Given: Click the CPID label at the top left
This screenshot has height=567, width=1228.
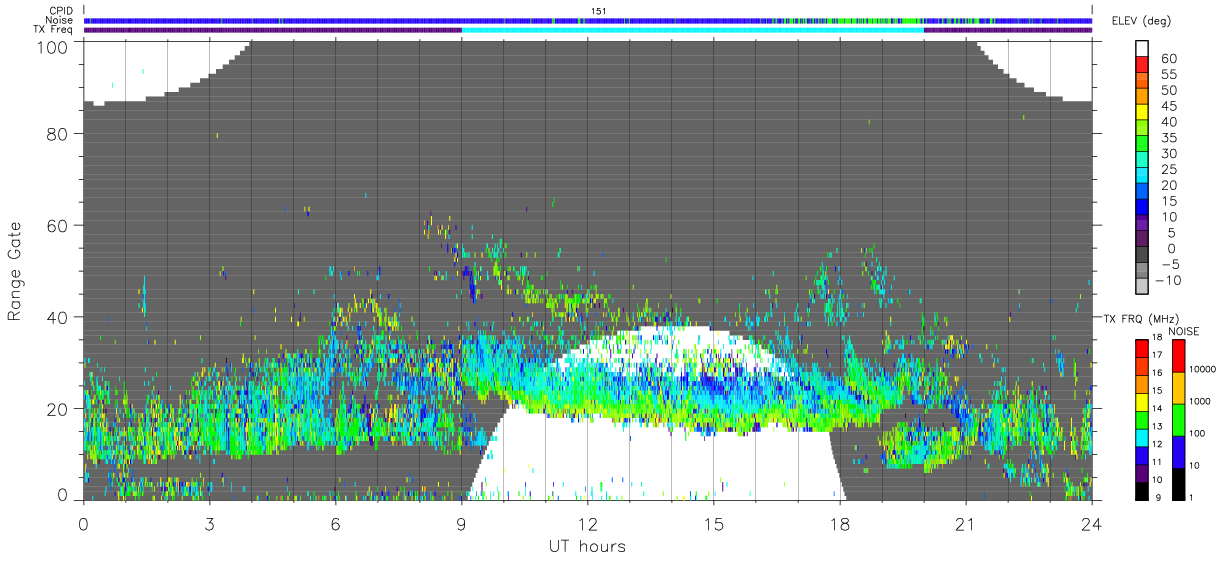Looking at the screenshot, I should click(60, 11).
